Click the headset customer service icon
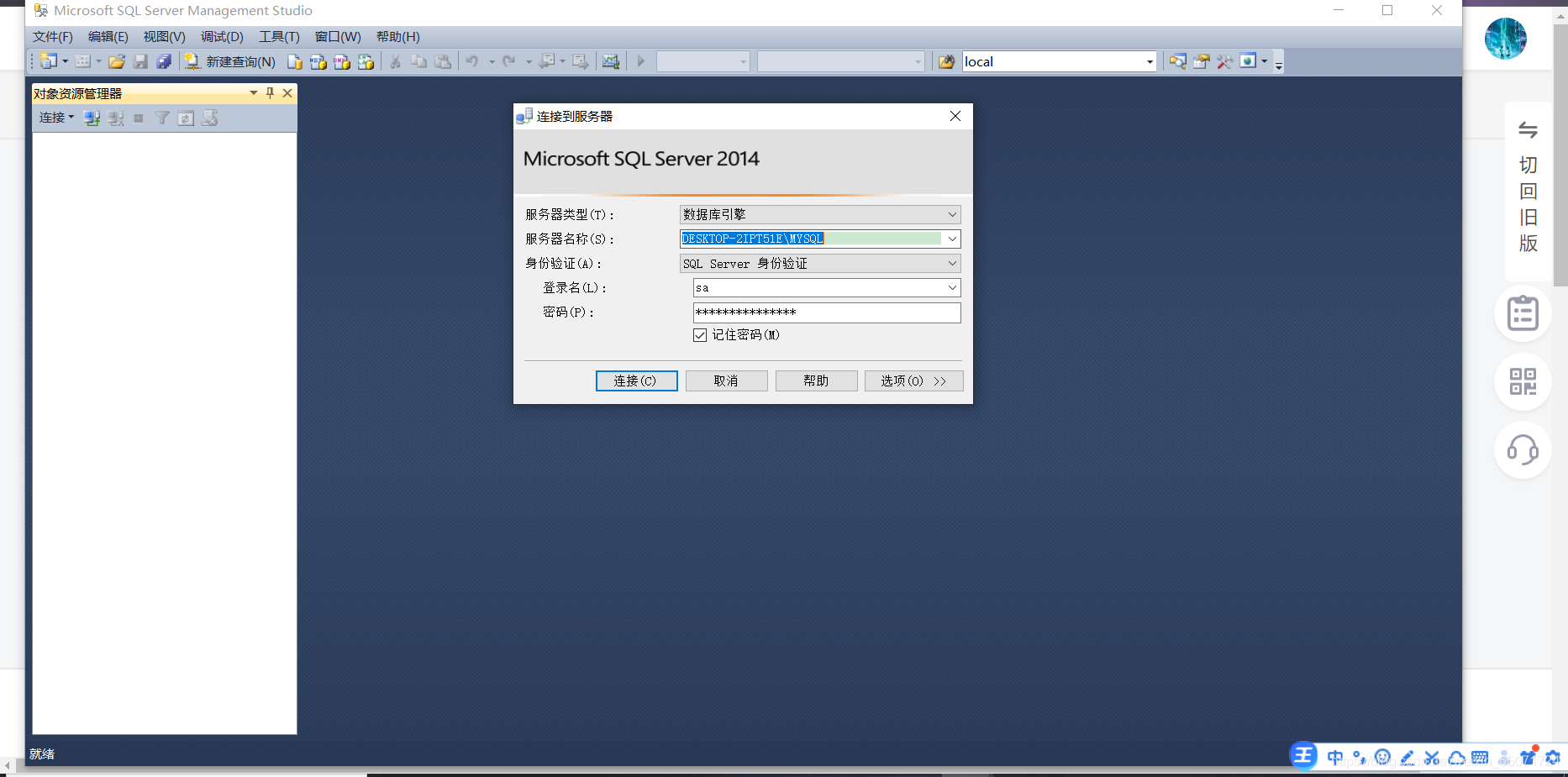Screen dimensions: 1568x777 tap(1523, 449)
